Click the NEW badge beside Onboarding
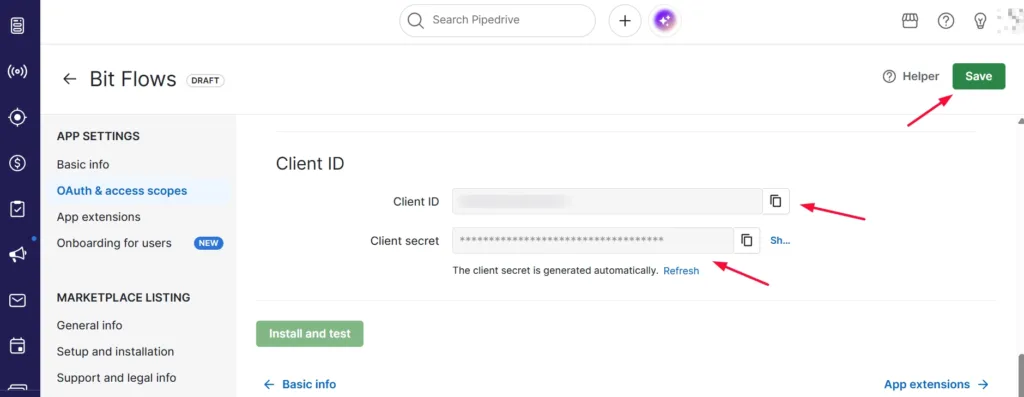 (x=208, y=243)
